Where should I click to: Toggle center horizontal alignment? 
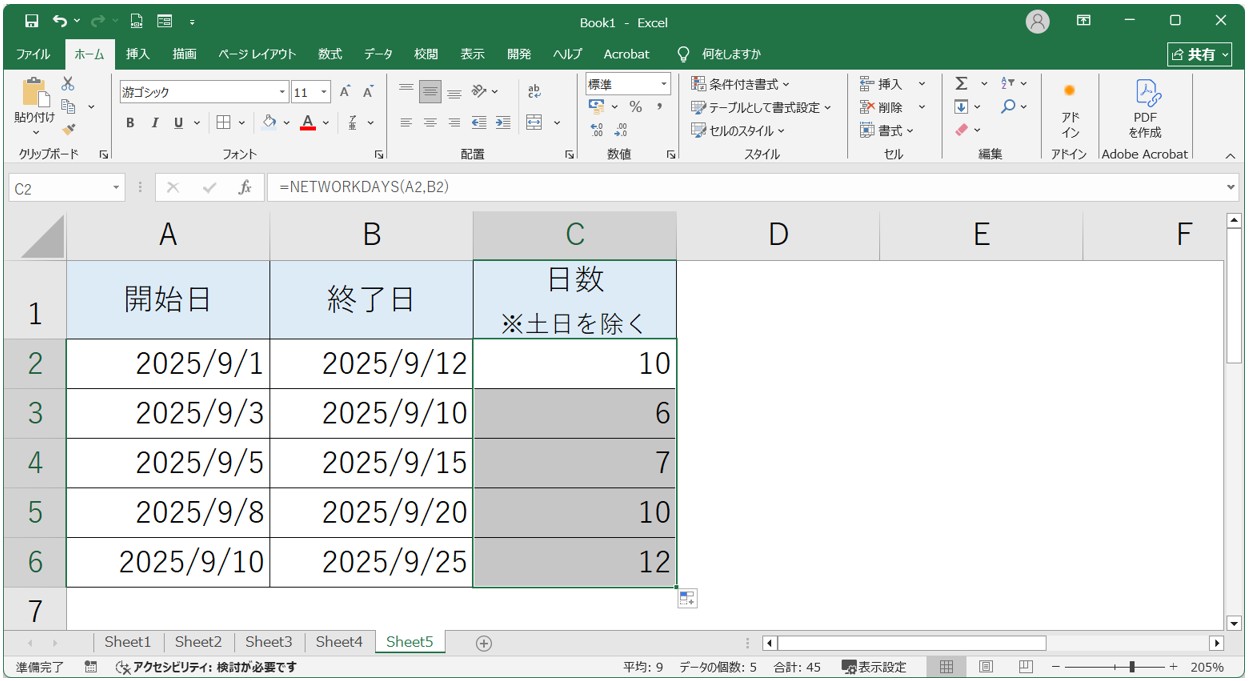click(x=430, y=123)
